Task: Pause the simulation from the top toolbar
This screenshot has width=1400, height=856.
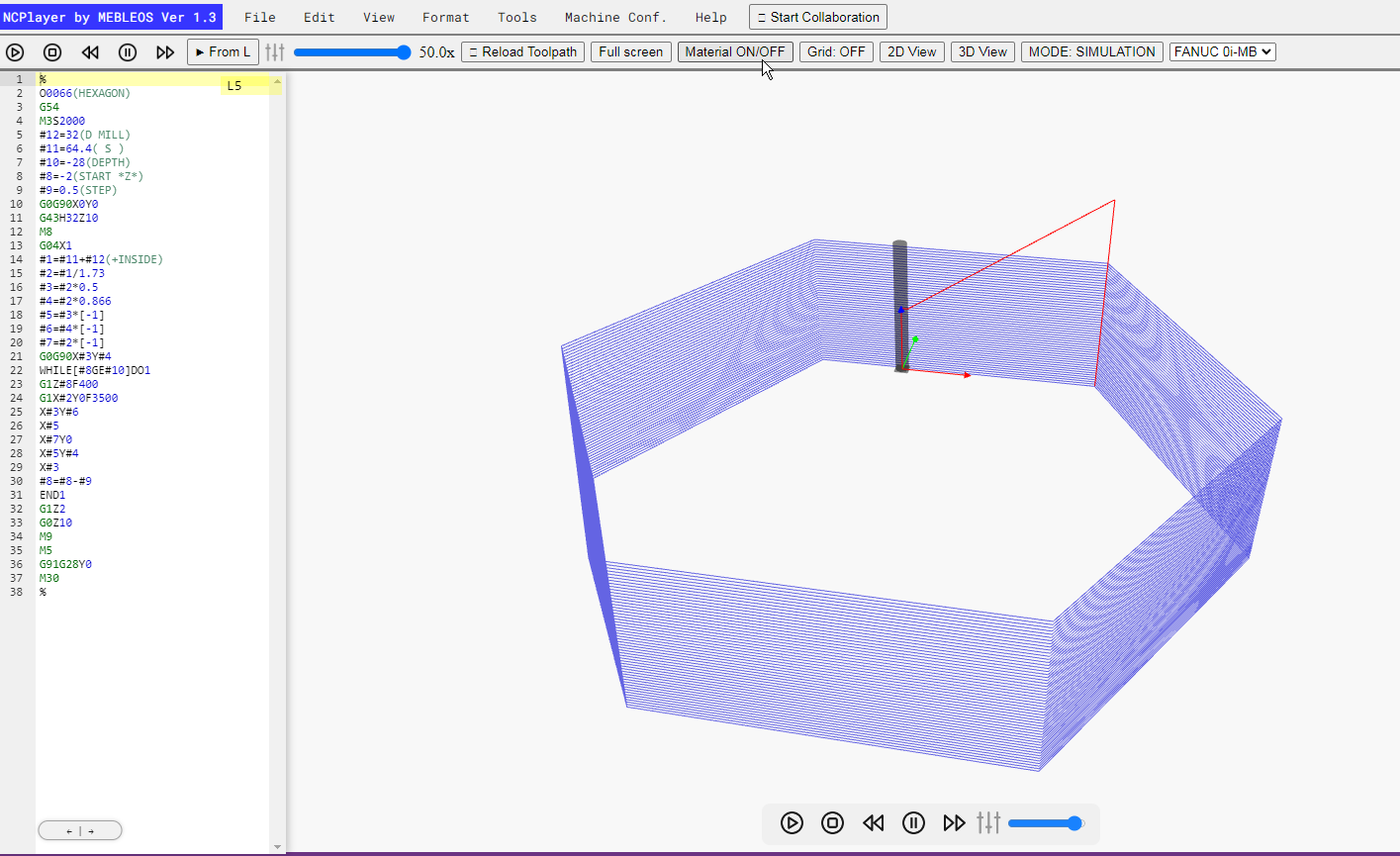Action: [x=128, y=52]
